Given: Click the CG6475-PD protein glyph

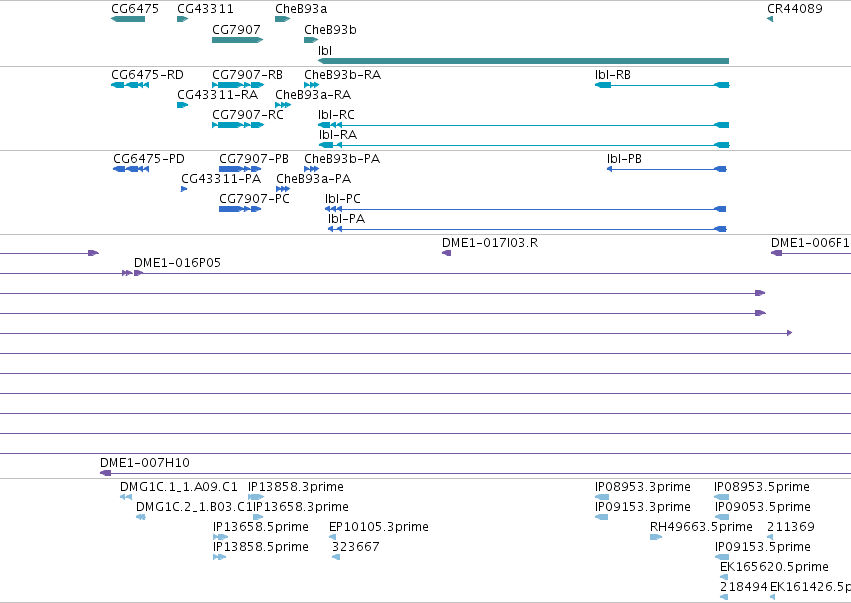Looking at the screenshot, I should point(131,169).
